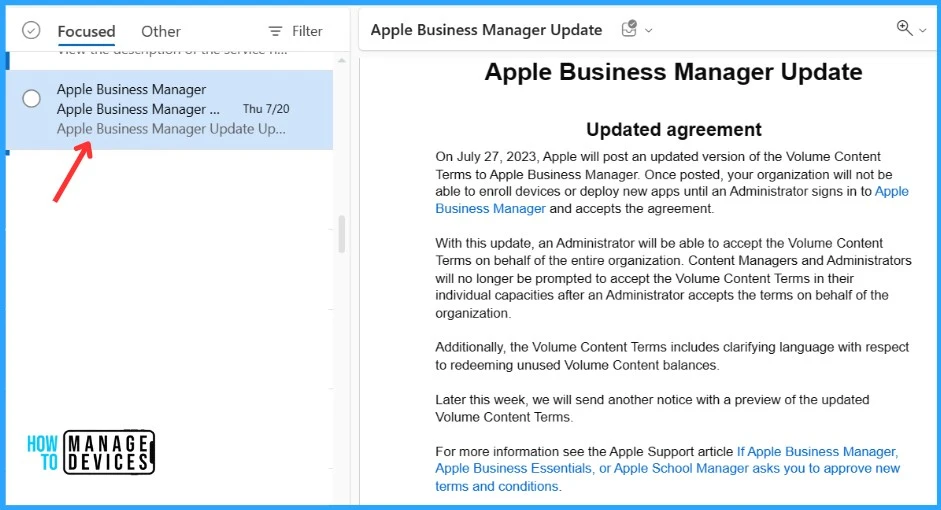The image size is (941, 510).
Task: Click the Updated agreement heading
Action: pos(673,130)
